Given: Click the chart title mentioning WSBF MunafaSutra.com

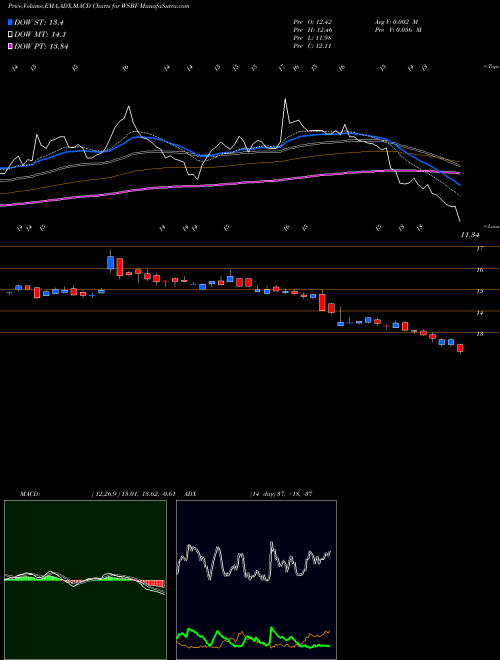Looking at the screenshot, I should (98, 6).
